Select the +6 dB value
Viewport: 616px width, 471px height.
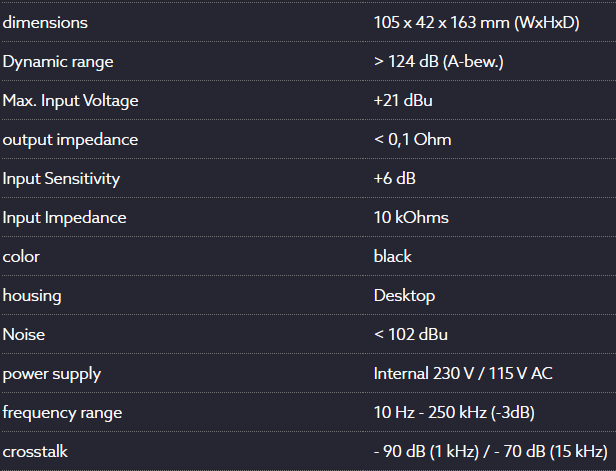point(394,178)
